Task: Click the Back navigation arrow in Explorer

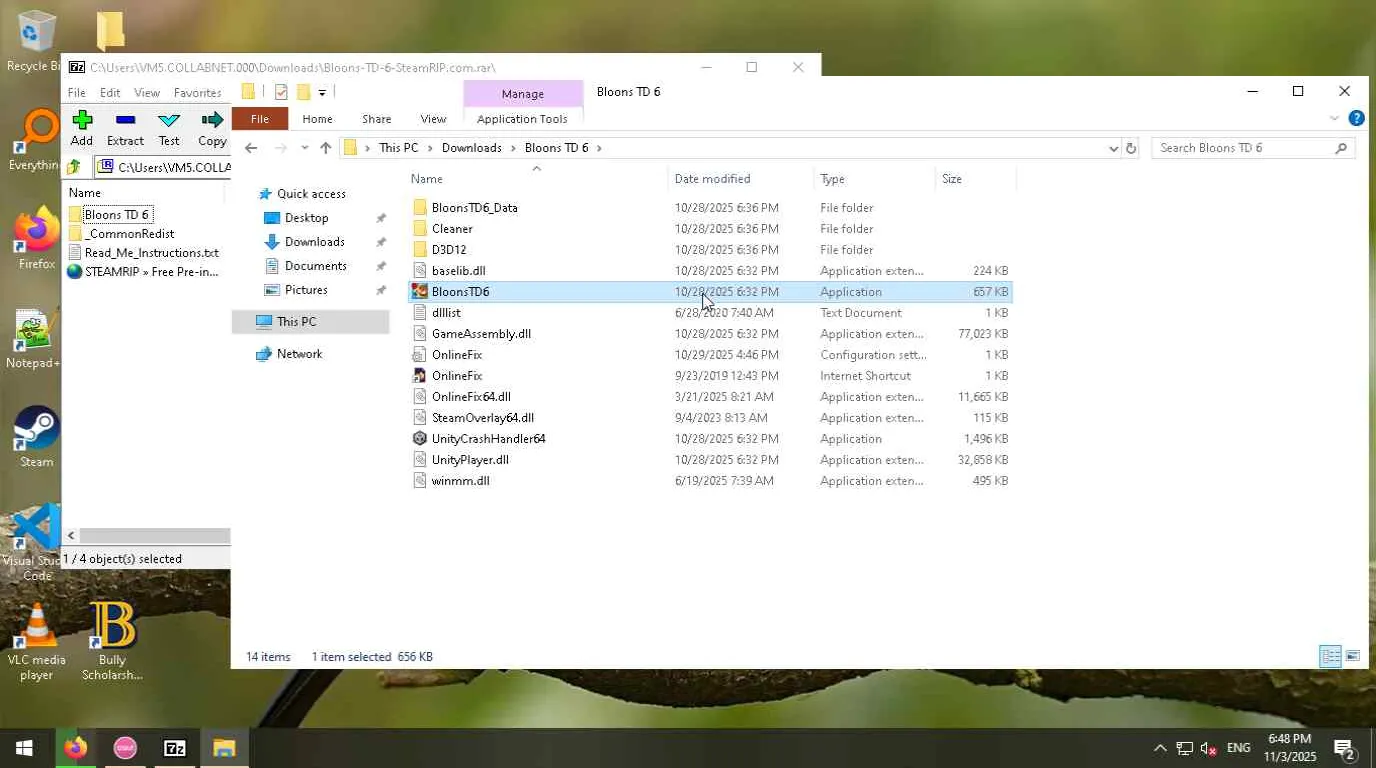Action: pos(251,148)
